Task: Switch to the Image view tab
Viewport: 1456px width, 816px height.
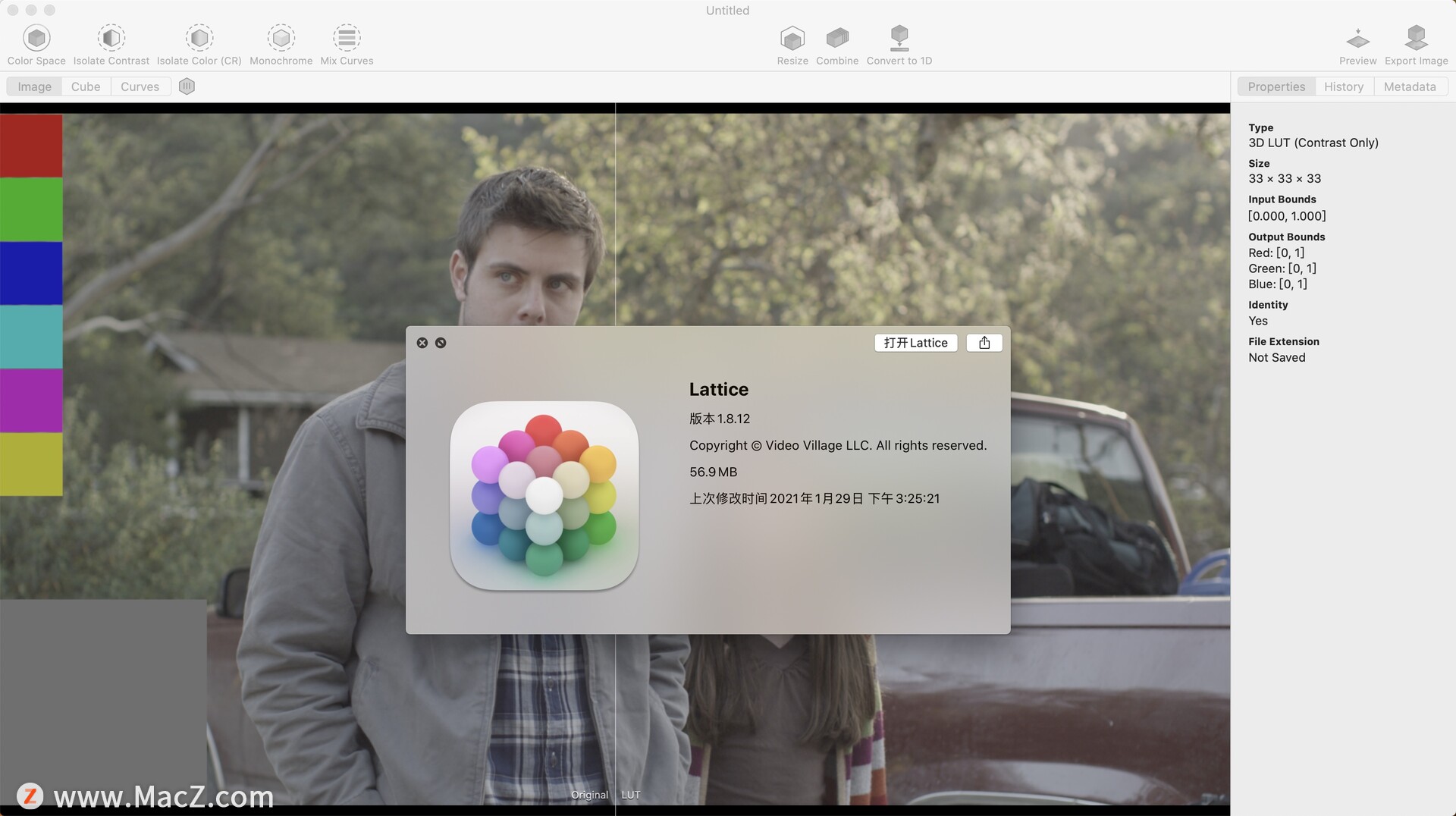Action: [x=35, y=86]
